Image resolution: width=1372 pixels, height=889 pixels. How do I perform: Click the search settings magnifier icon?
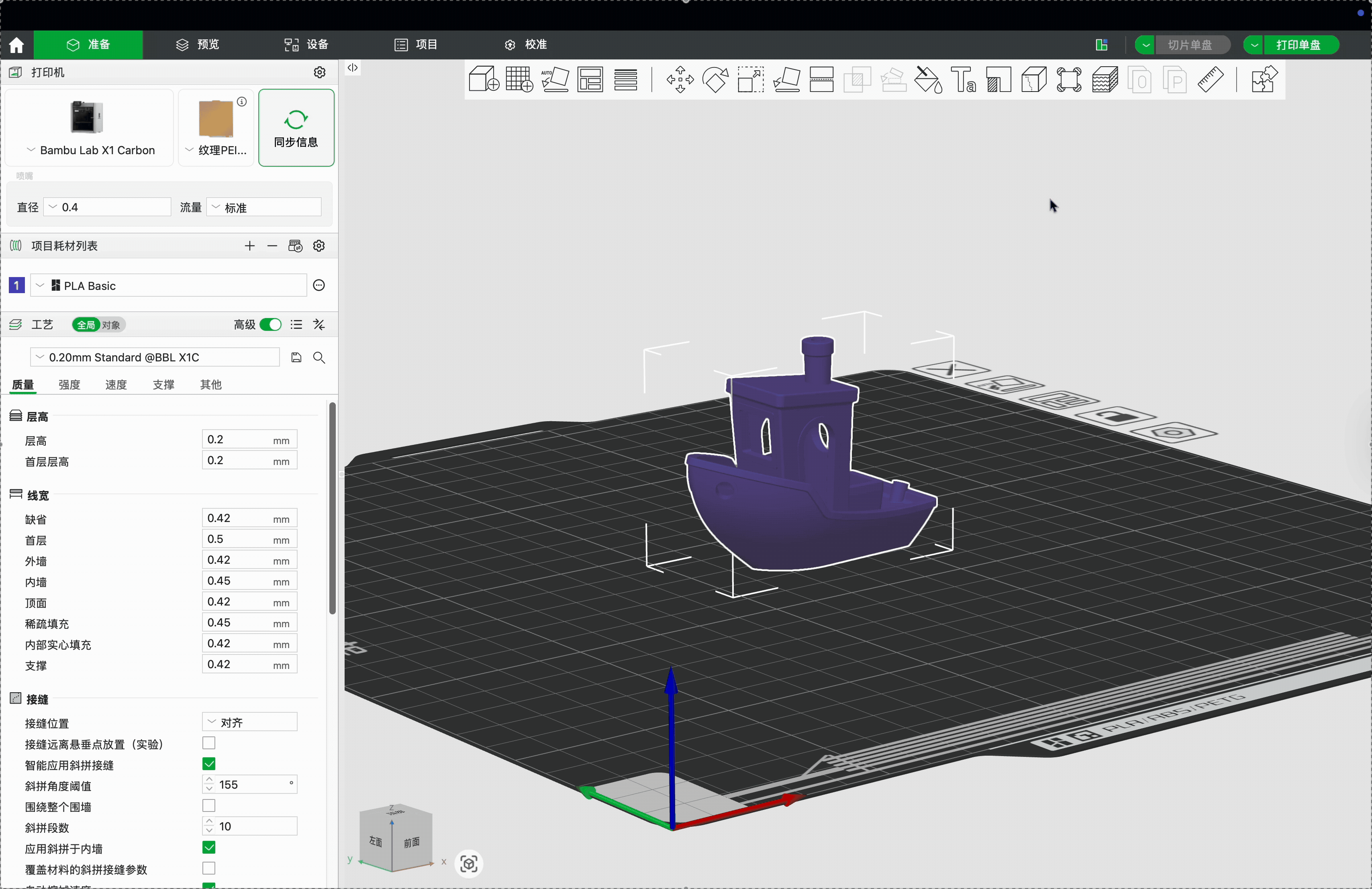coord(319,358)
